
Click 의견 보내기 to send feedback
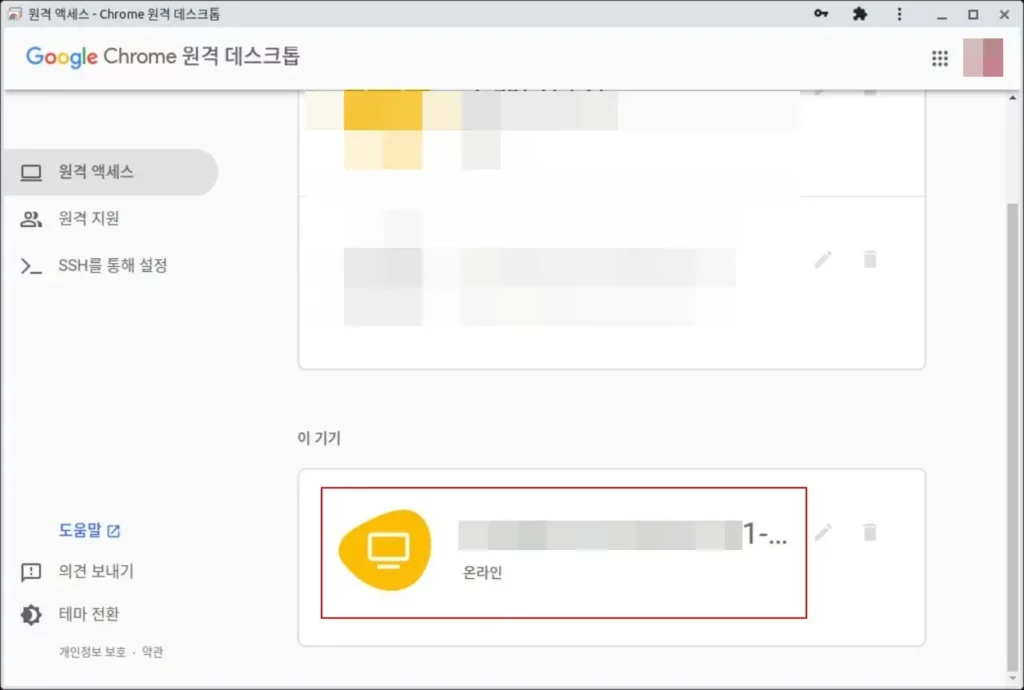(x=96, y=571)
